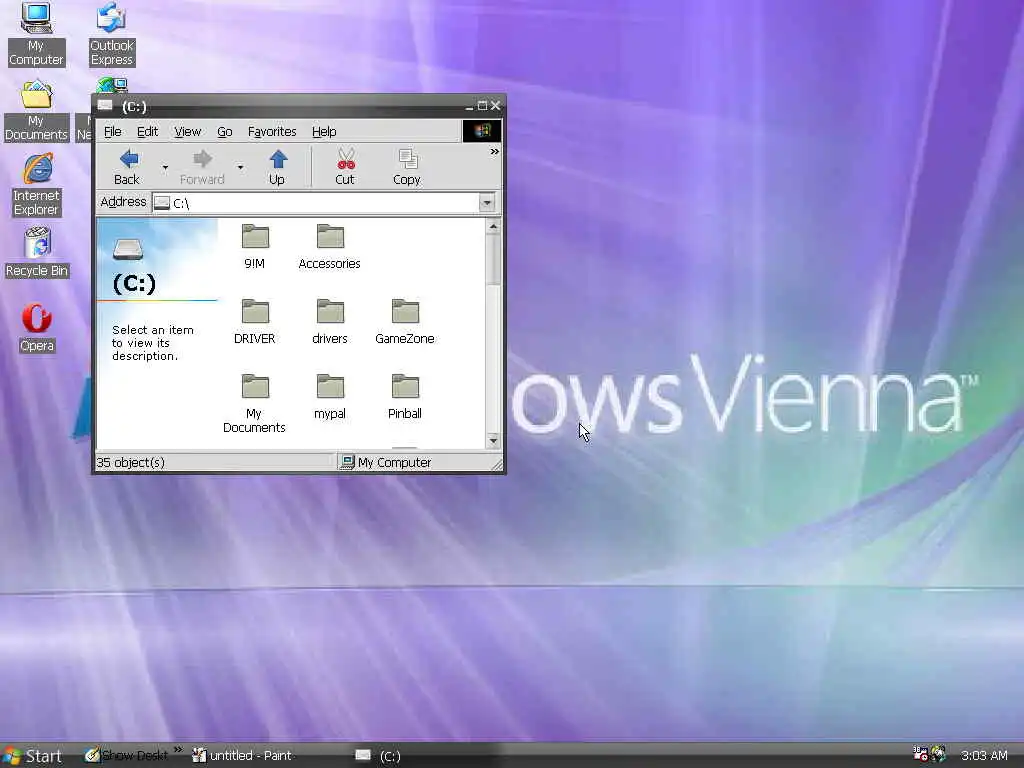
Task: Click My Computer zone in status bar
Action: [x=387, y=462]
